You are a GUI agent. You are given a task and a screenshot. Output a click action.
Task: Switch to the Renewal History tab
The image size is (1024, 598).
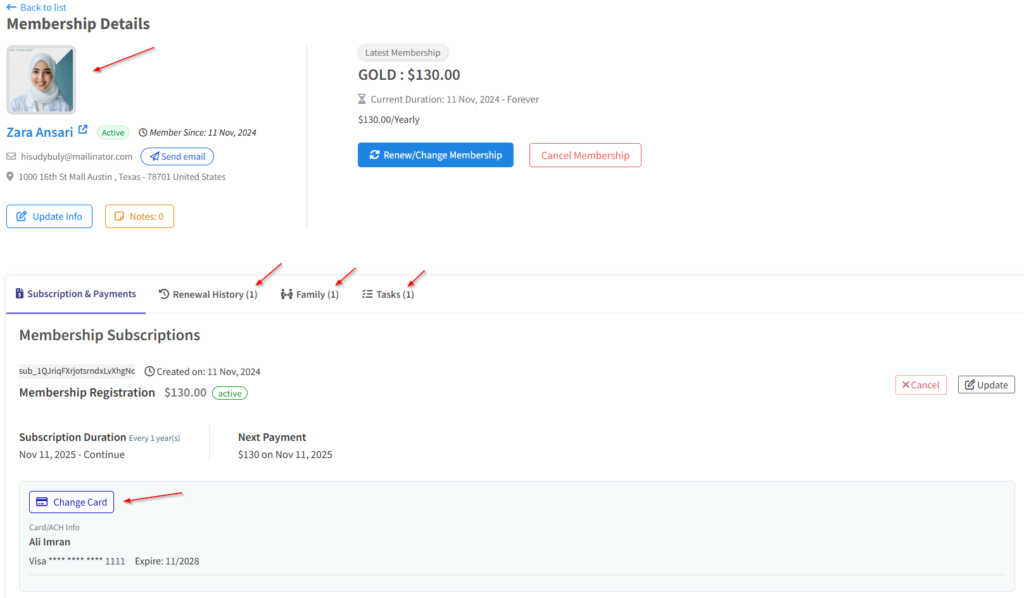click(208, 294)
